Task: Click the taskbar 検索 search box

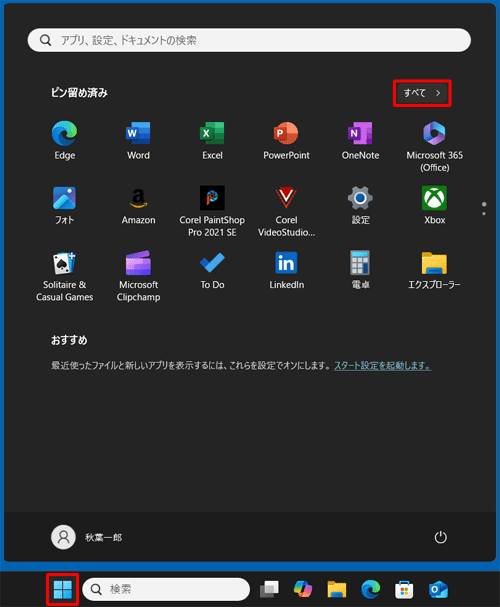Action: click(x=166, y=589)
